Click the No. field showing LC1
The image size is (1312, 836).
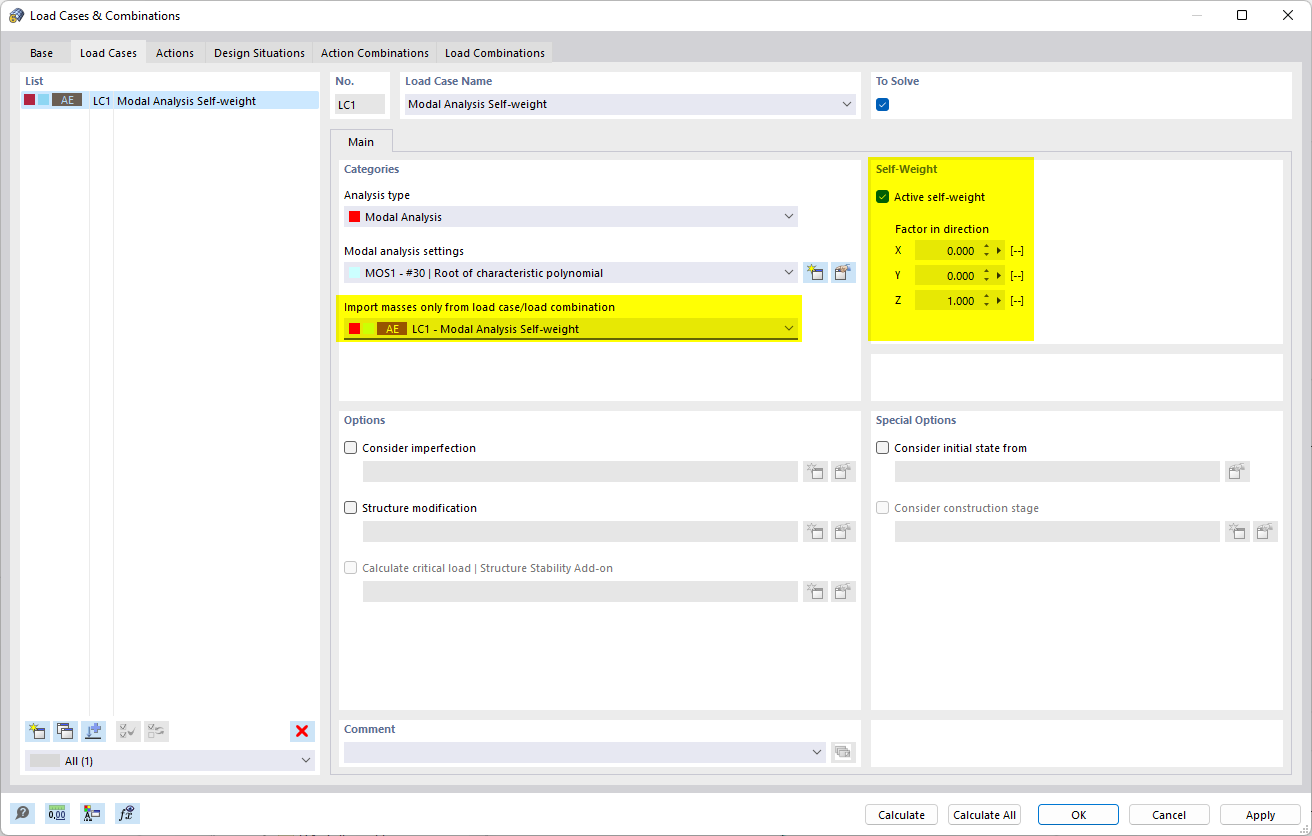tap(360, 104)
